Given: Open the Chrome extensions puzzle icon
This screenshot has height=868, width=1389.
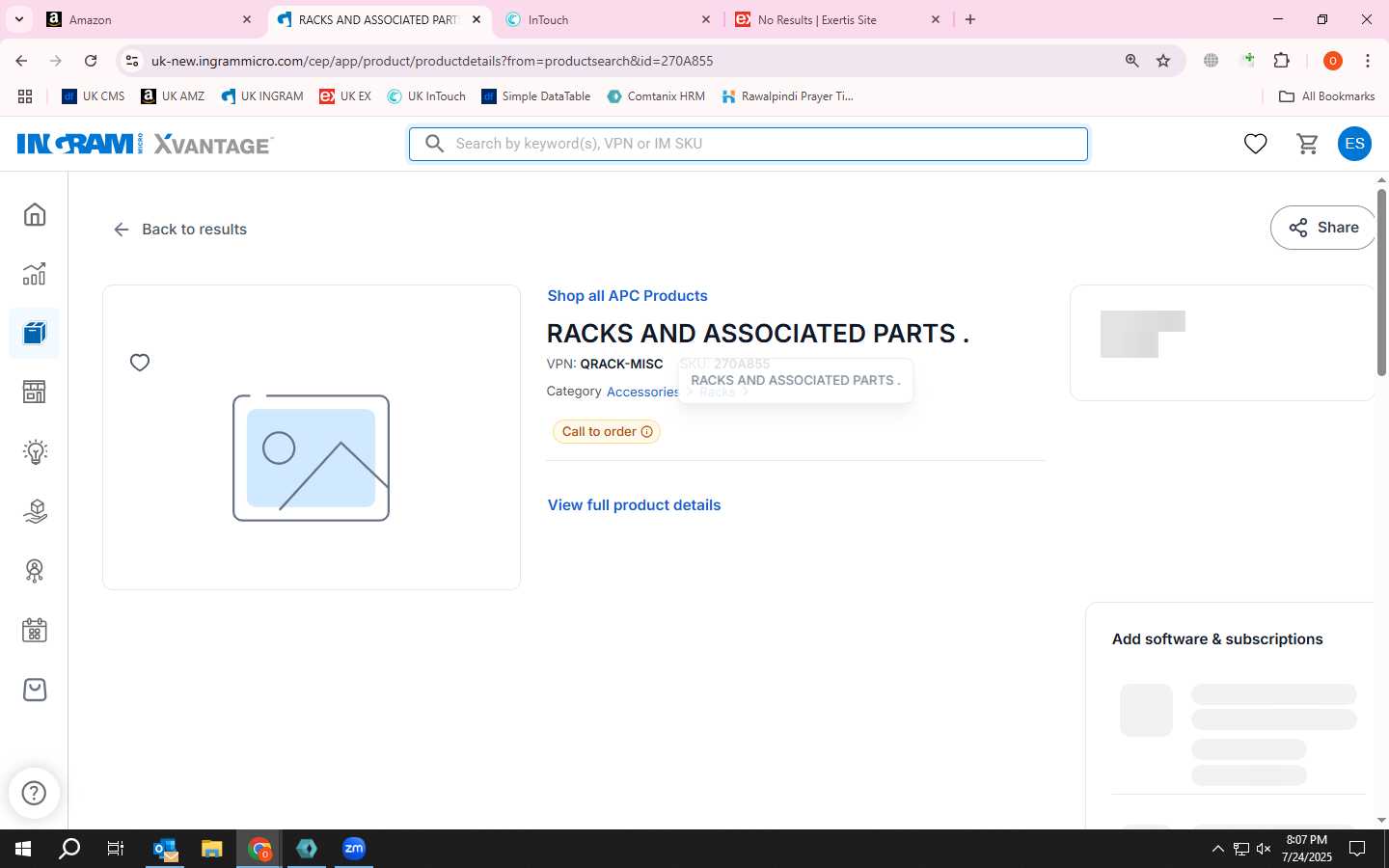Looking at the screenshot, I should click(1282, 61).
